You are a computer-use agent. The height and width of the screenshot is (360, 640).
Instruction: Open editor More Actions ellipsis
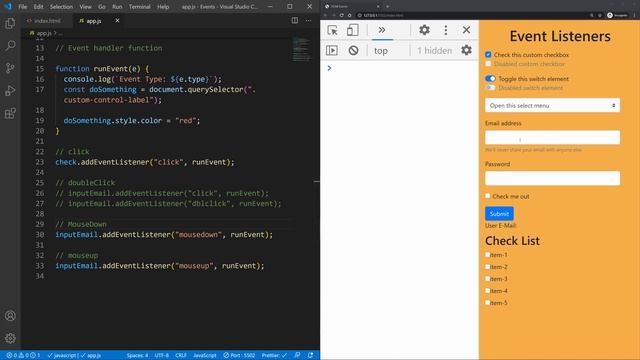309,20
